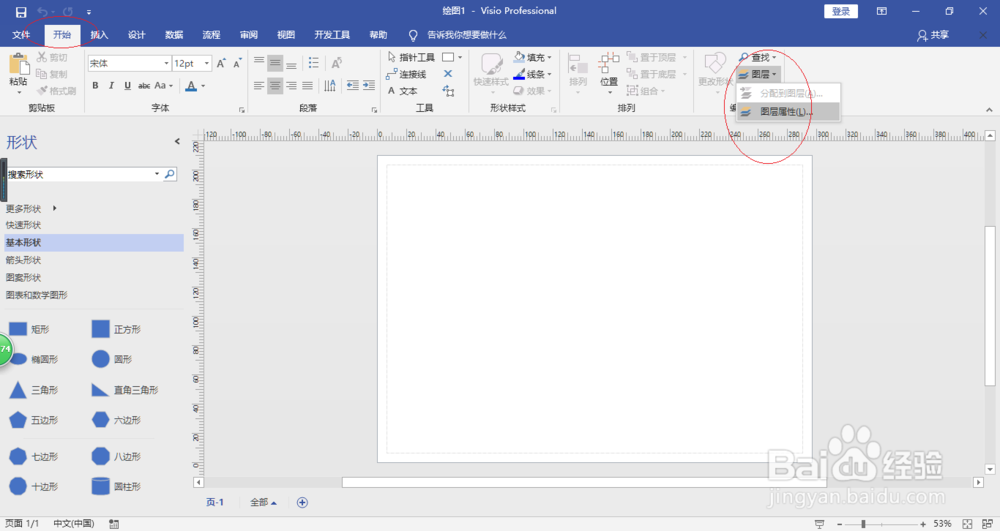Open the Layers (图层) dropdown
1000x531 pixels.
click(758, 75)
